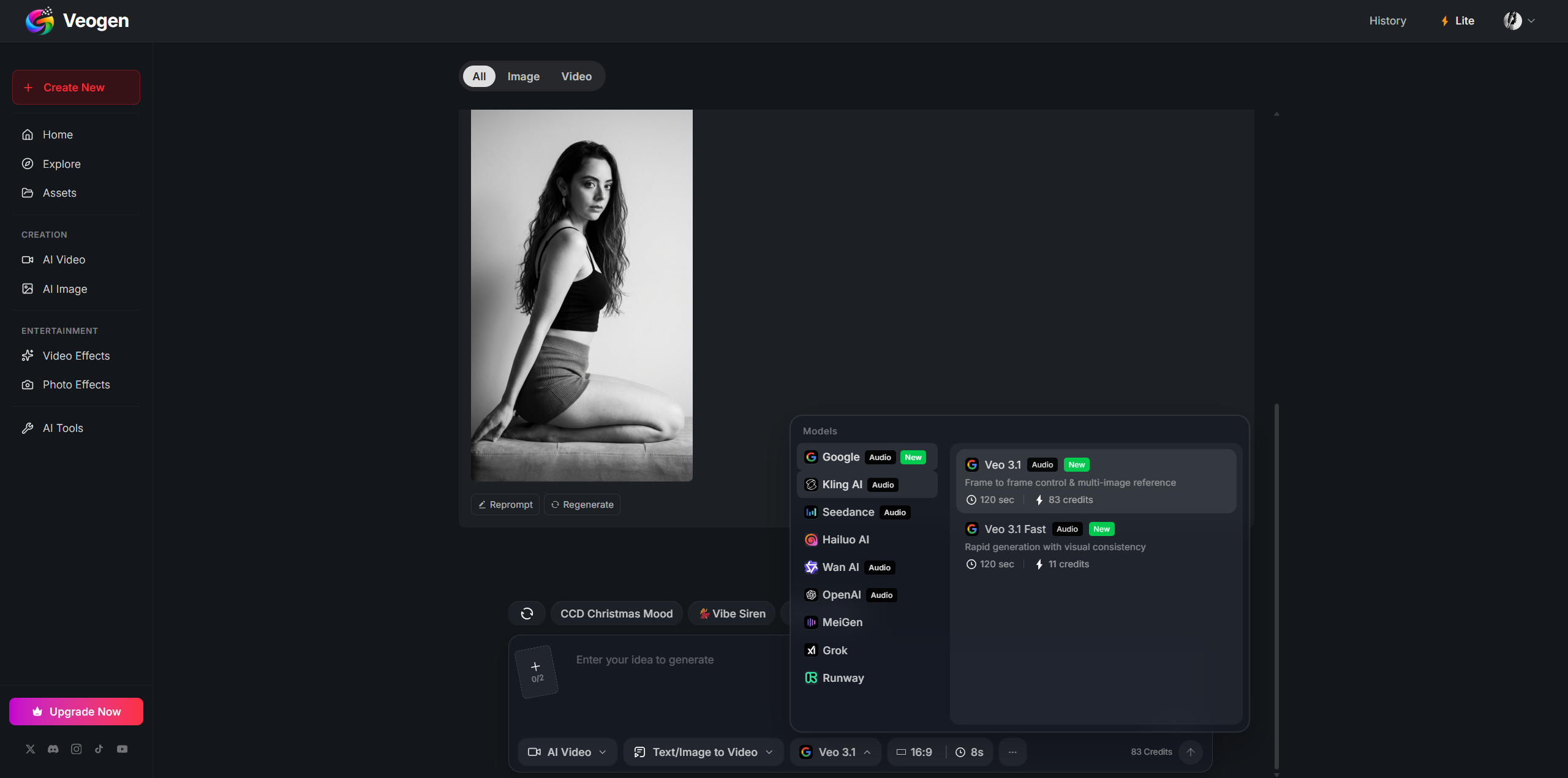Click the Regenerate button

tap(581, 504)
